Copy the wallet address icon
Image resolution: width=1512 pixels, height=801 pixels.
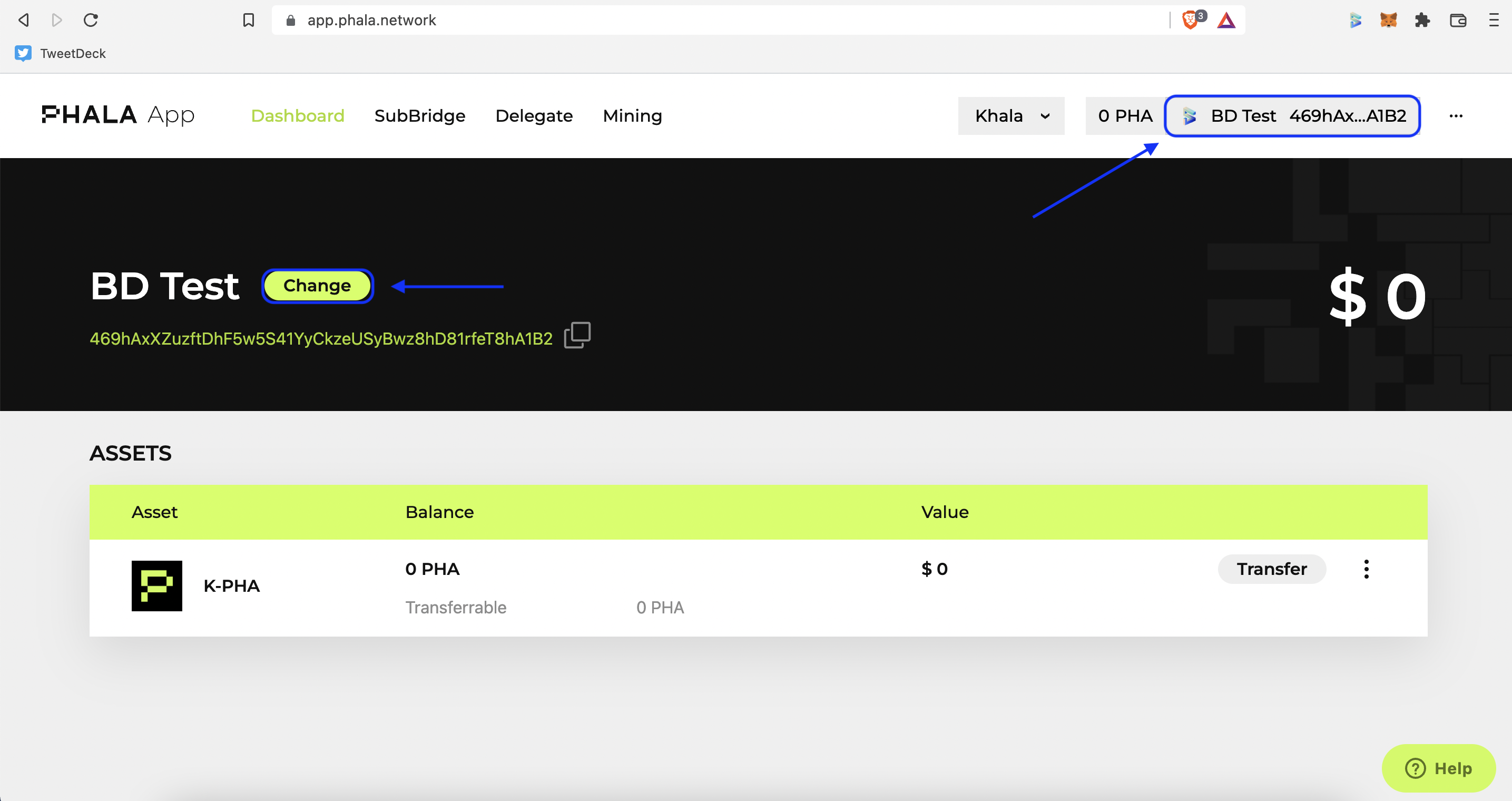[x=577, y=335]
